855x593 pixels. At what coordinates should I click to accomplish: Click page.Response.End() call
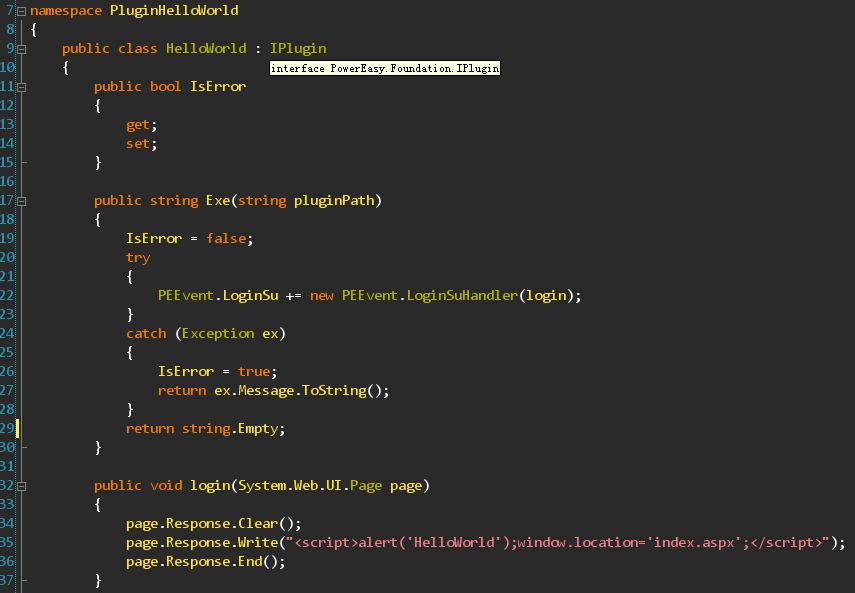[x=205, y=561]
